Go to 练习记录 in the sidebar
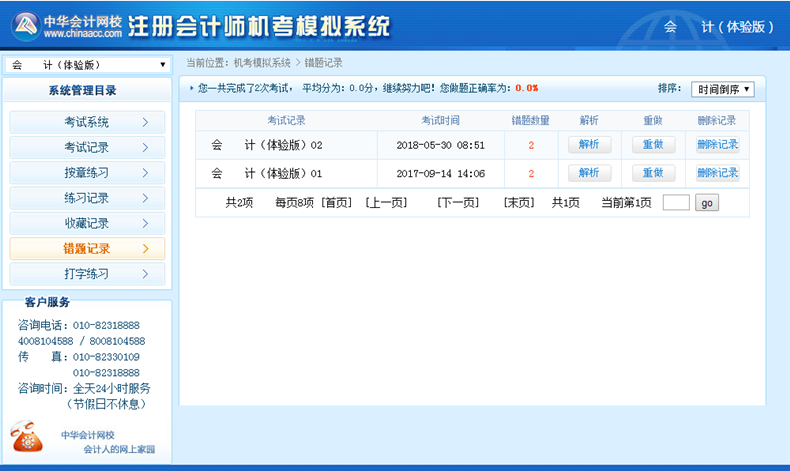 pyautogui.click(x=86, y=198)
